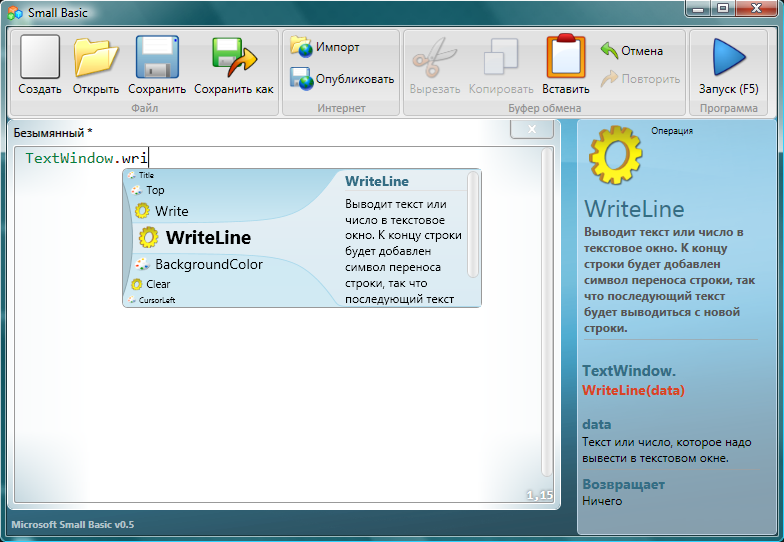Select WriteLine in the autocomplete list
The image size is (784, 542).
(x=208, y=238)
